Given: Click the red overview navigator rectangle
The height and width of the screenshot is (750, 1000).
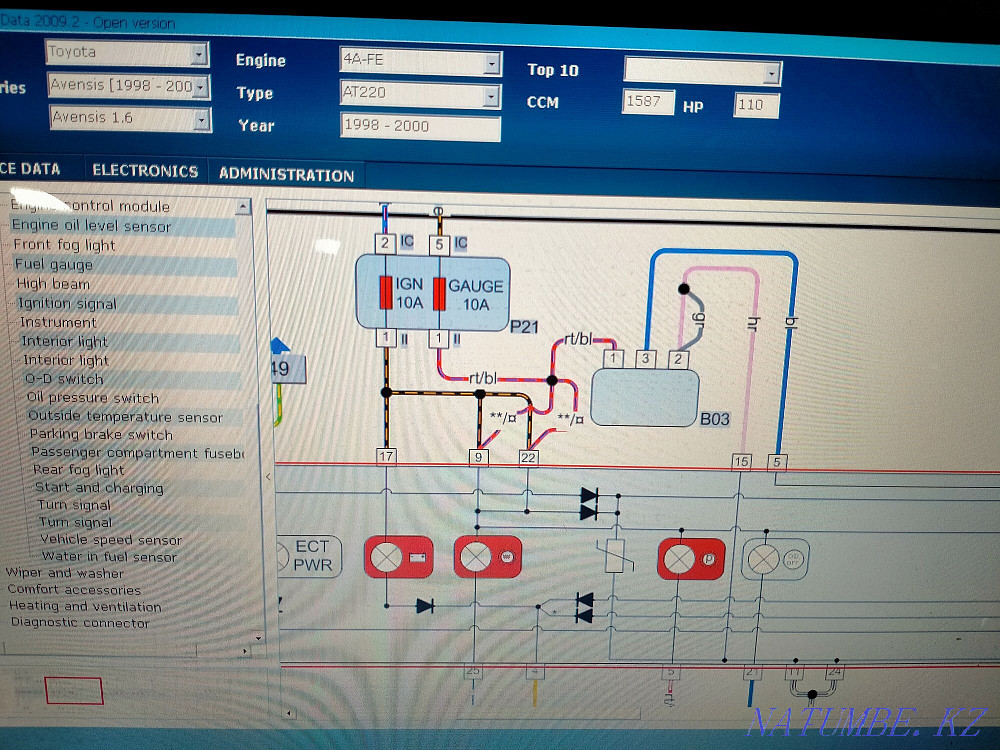Looking at the screenshot, I should point(74,691).
